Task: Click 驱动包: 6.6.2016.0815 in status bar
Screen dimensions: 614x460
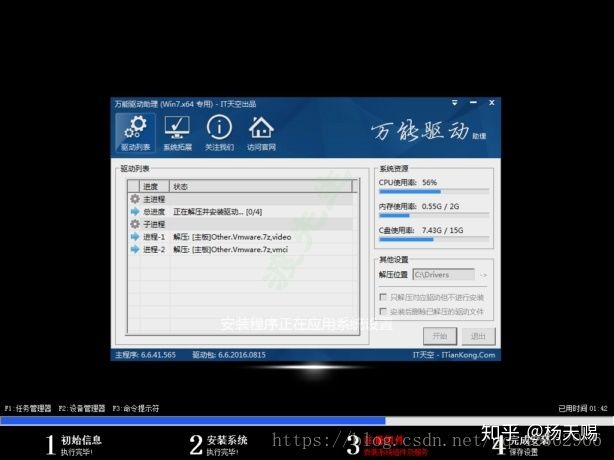Action: (229, 355)
